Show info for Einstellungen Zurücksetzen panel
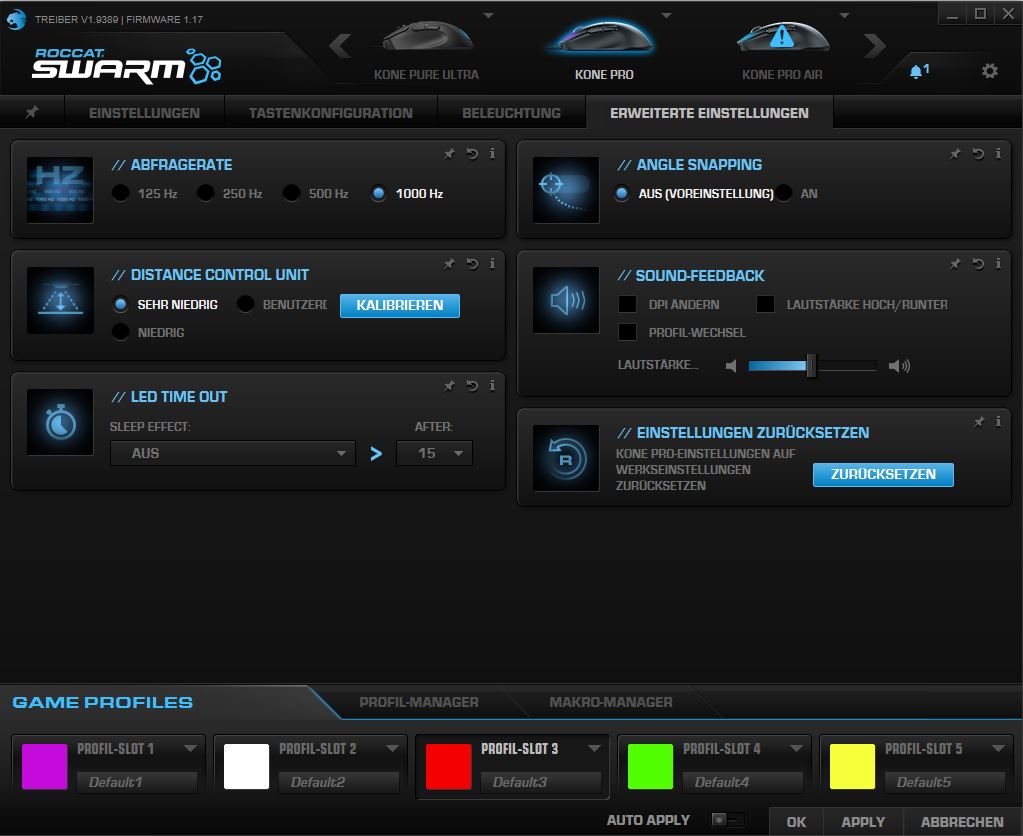The width and height of the screenshot is (1023, 836). click(x=998, y=421)
